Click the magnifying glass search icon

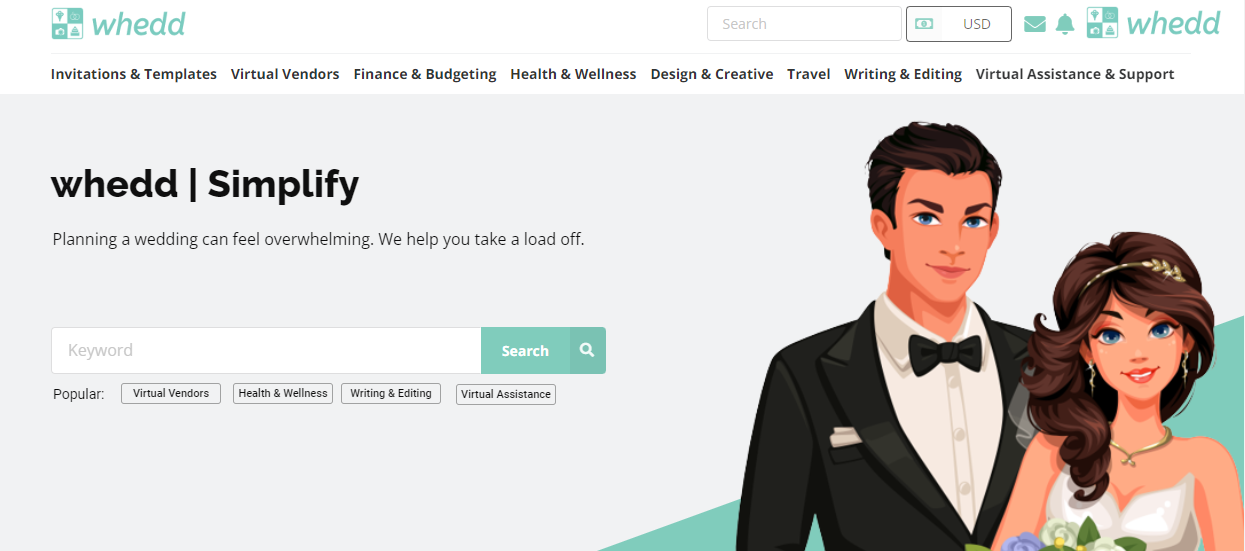coord(588,351)
